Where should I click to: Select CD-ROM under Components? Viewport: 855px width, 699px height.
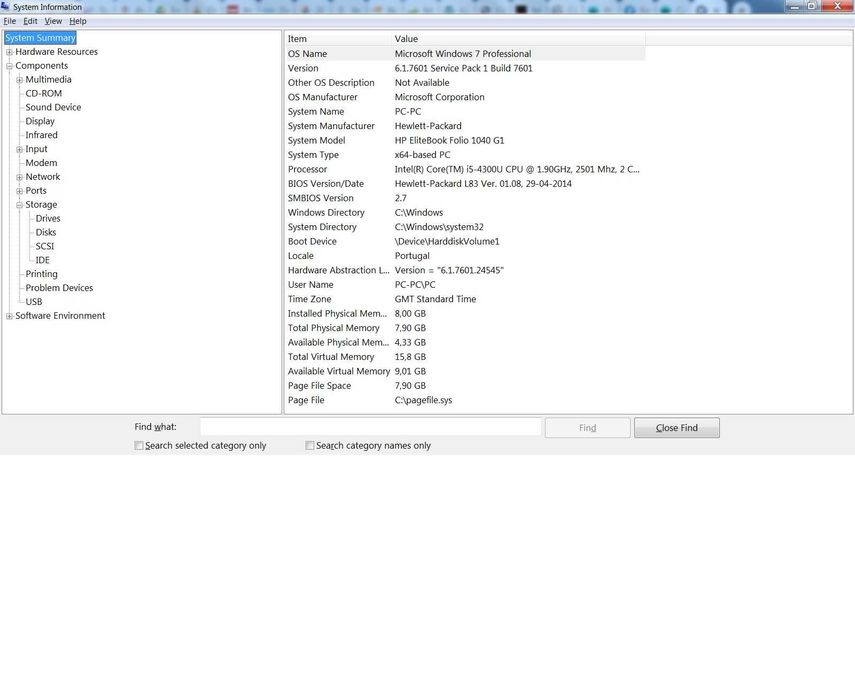tap(44, 93)
